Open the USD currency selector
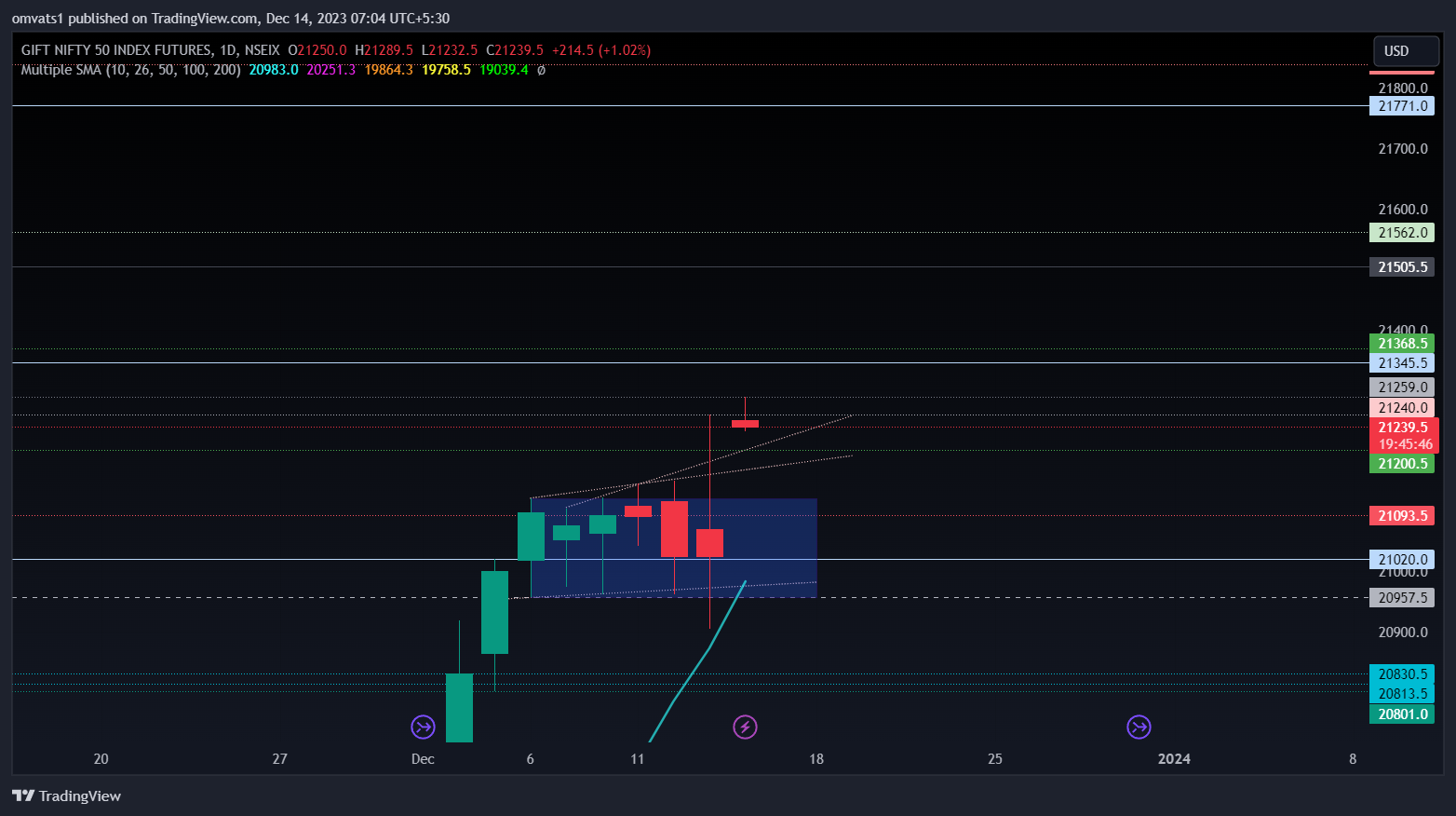1456x816 pixels. point(1406,51)
